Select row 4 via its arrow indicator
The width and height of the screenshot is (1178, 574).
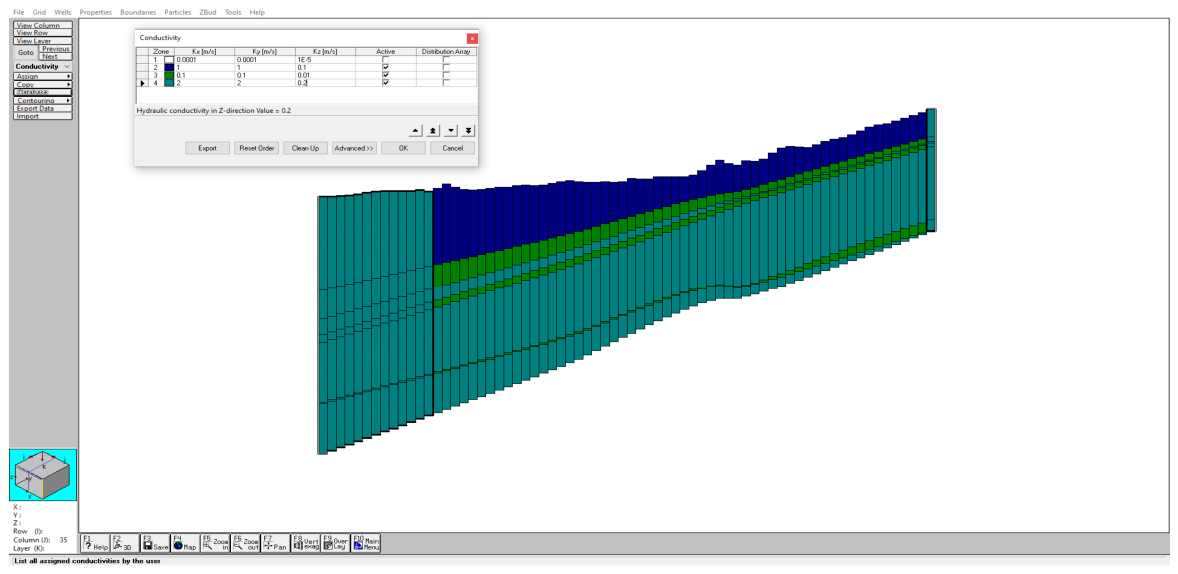point(143,83)
